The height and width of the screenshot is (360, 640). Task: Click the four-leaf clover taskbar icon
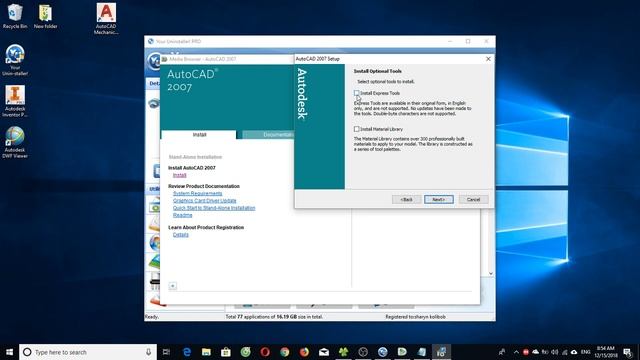343,352
